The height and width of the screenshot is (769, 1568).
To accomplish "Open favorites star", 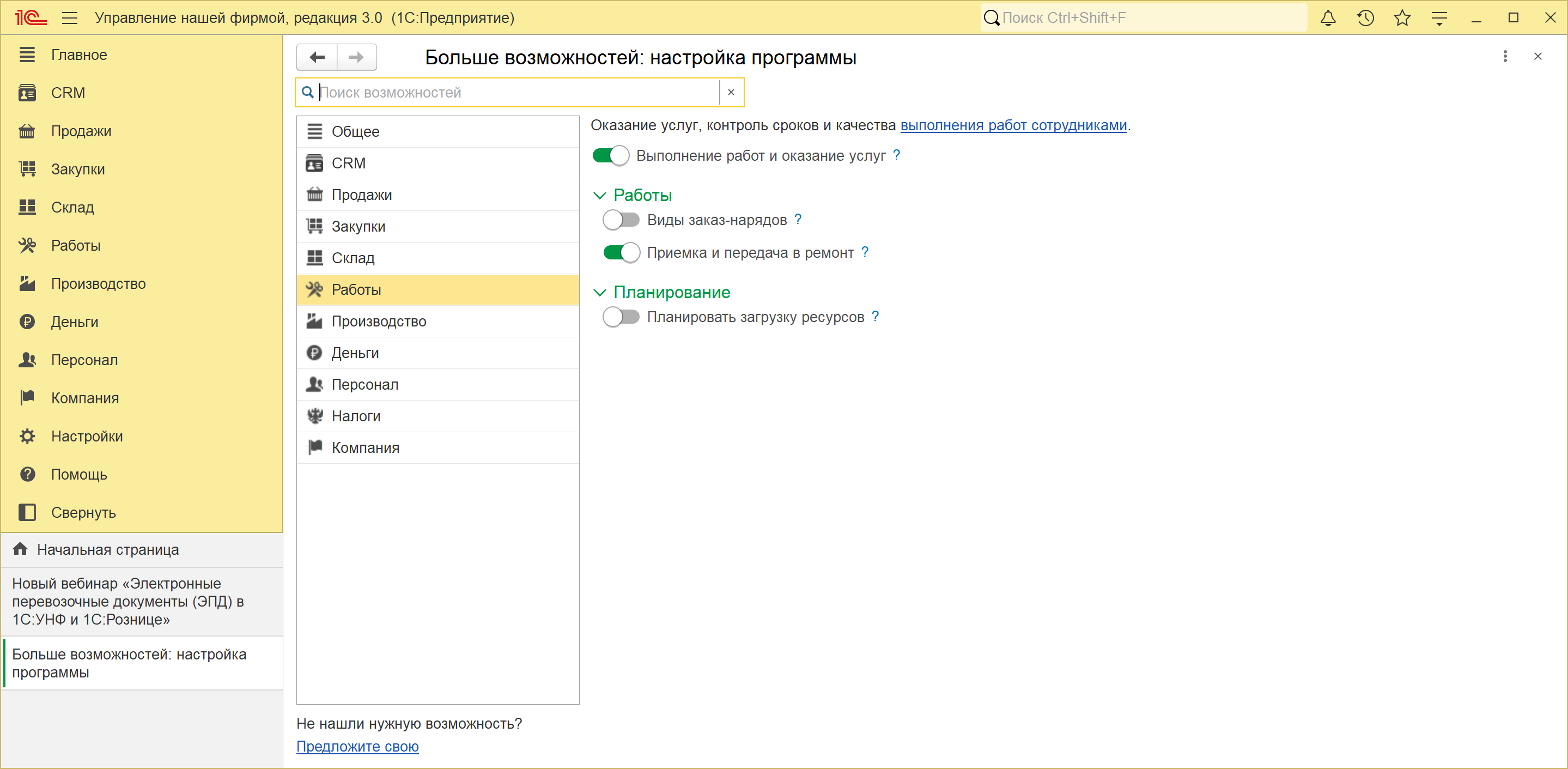I will point(1402,17).
